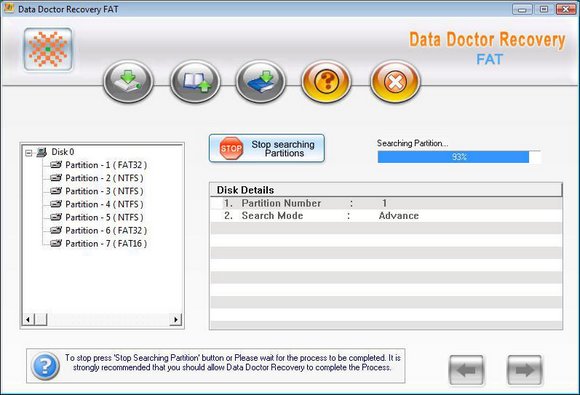Collapse the Disk 0 tree node

[x=28, y=153]
